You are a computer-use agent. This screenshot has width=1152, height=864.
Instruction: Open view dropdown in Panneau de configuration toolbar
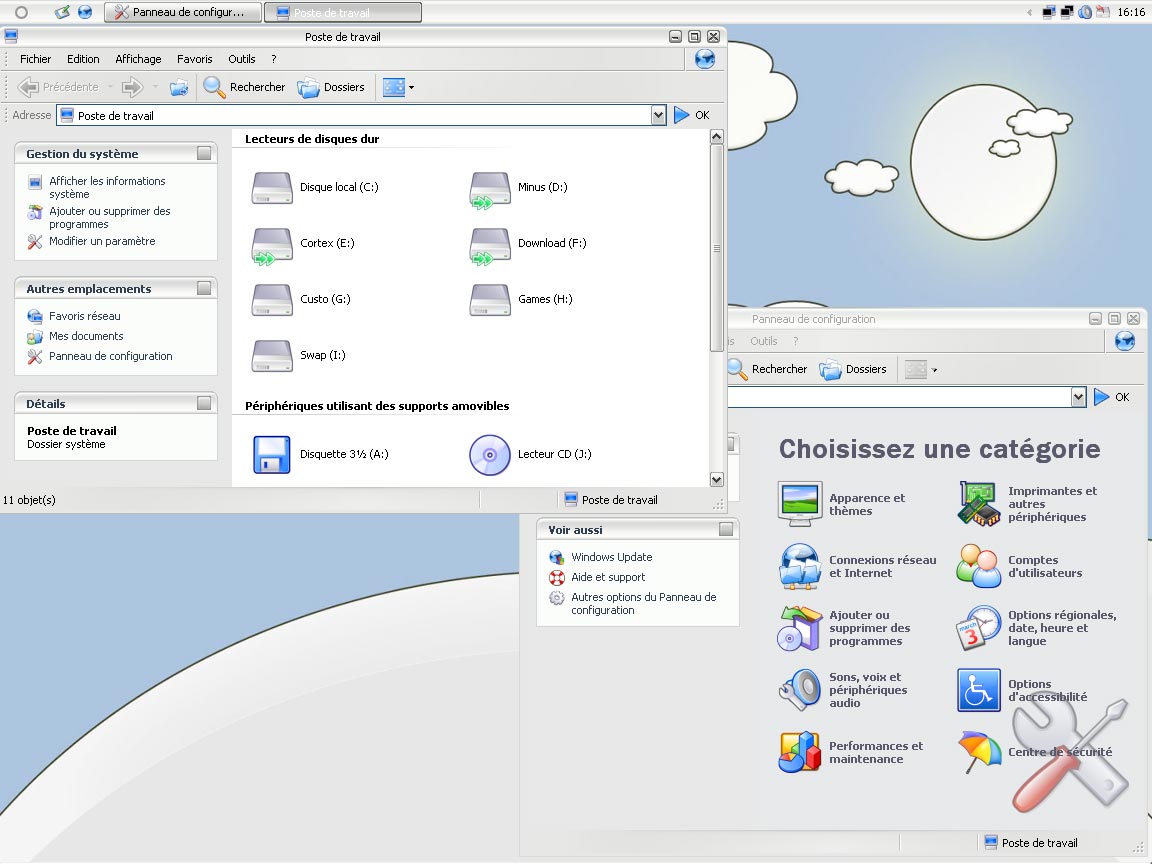[935, 370]
